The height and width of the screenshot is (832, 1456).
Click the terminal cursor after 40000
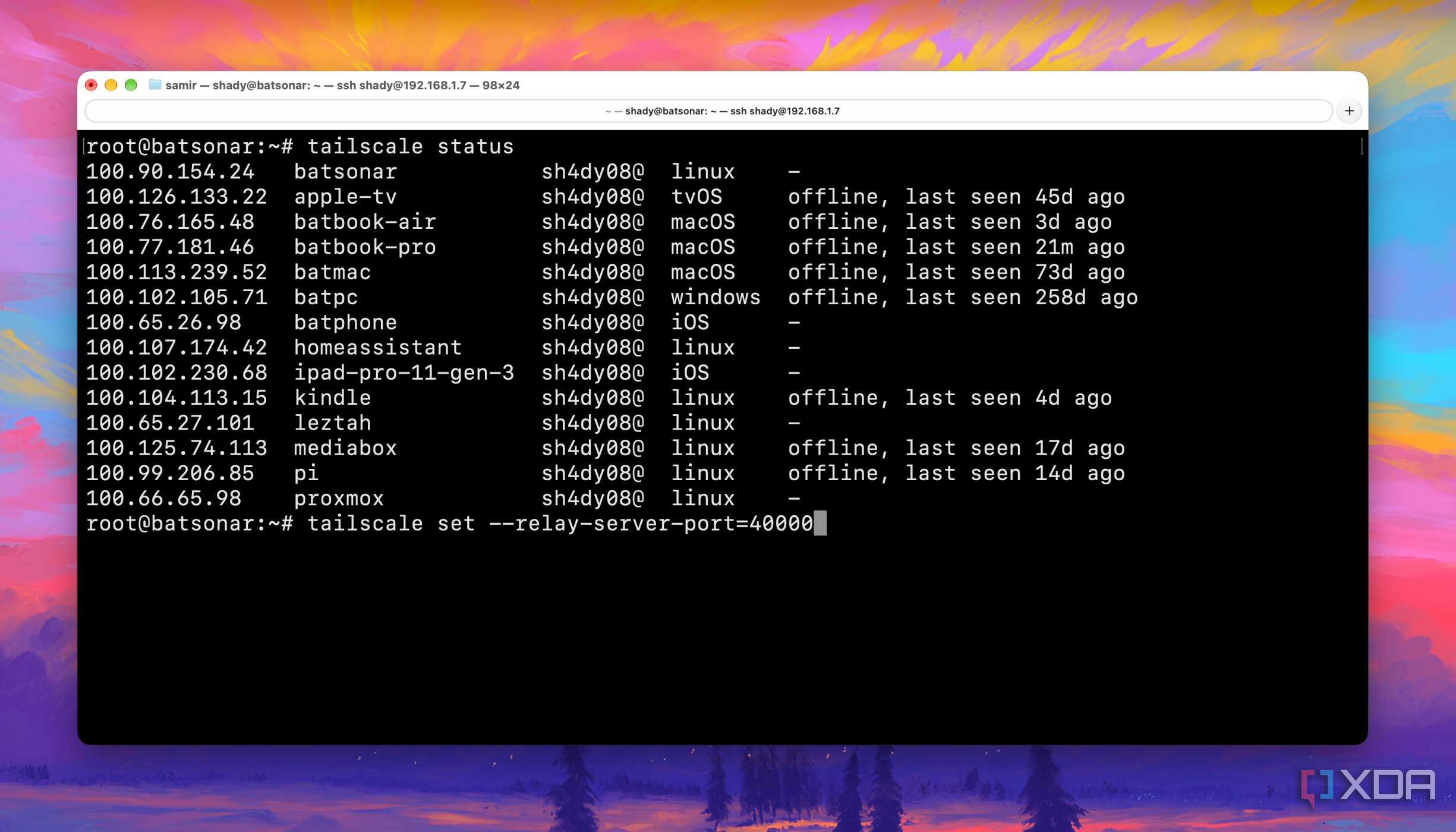(x=820, y=524)
